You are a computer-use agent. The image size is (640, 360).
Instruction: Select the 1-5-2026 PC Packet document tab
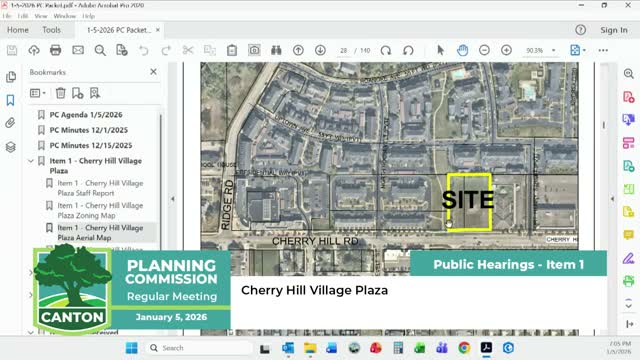click(118, 30)
